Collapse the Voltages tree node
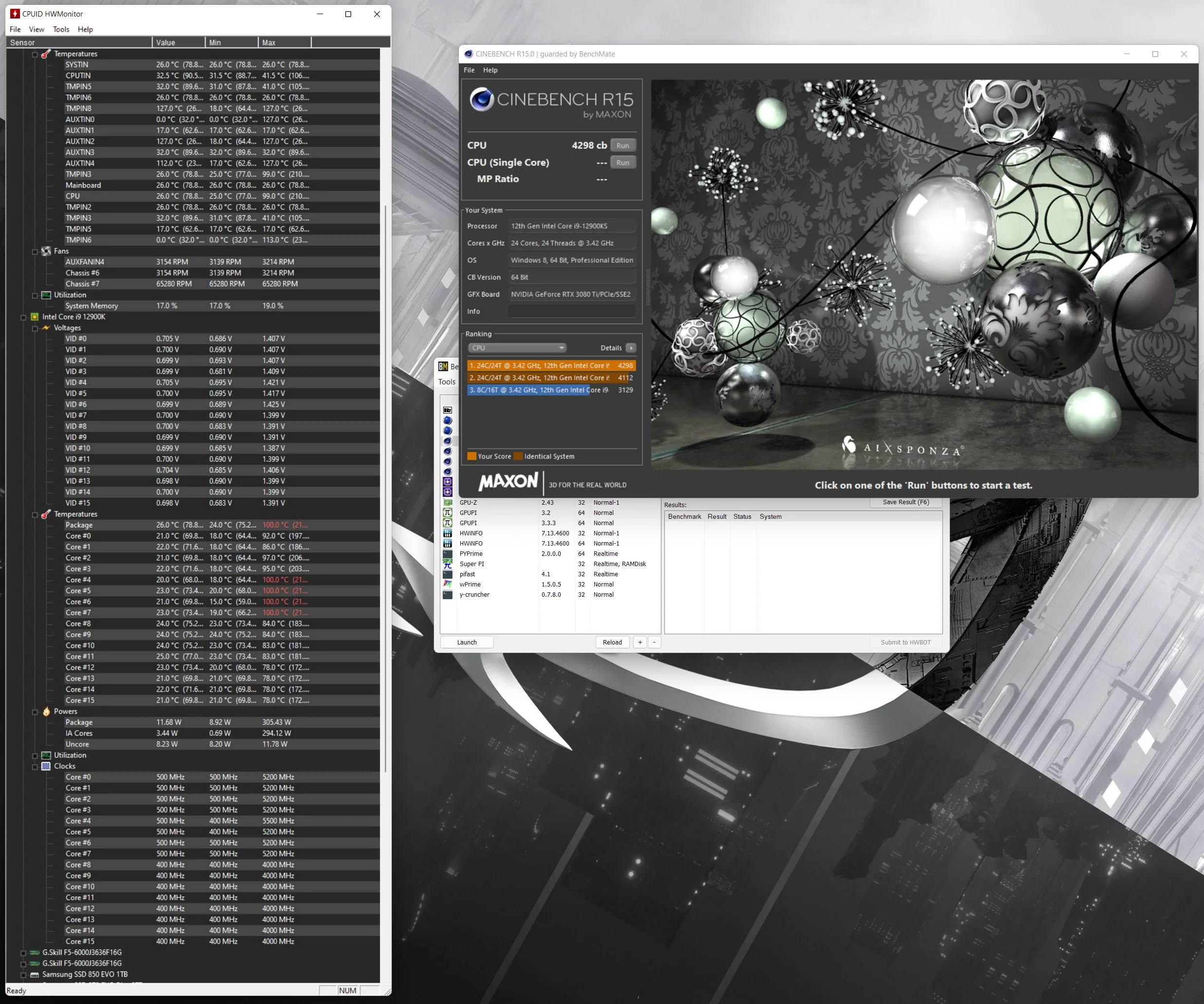Image resolution: width=1204 pixels, height=1004 pixels. click(x=35, y=328)
